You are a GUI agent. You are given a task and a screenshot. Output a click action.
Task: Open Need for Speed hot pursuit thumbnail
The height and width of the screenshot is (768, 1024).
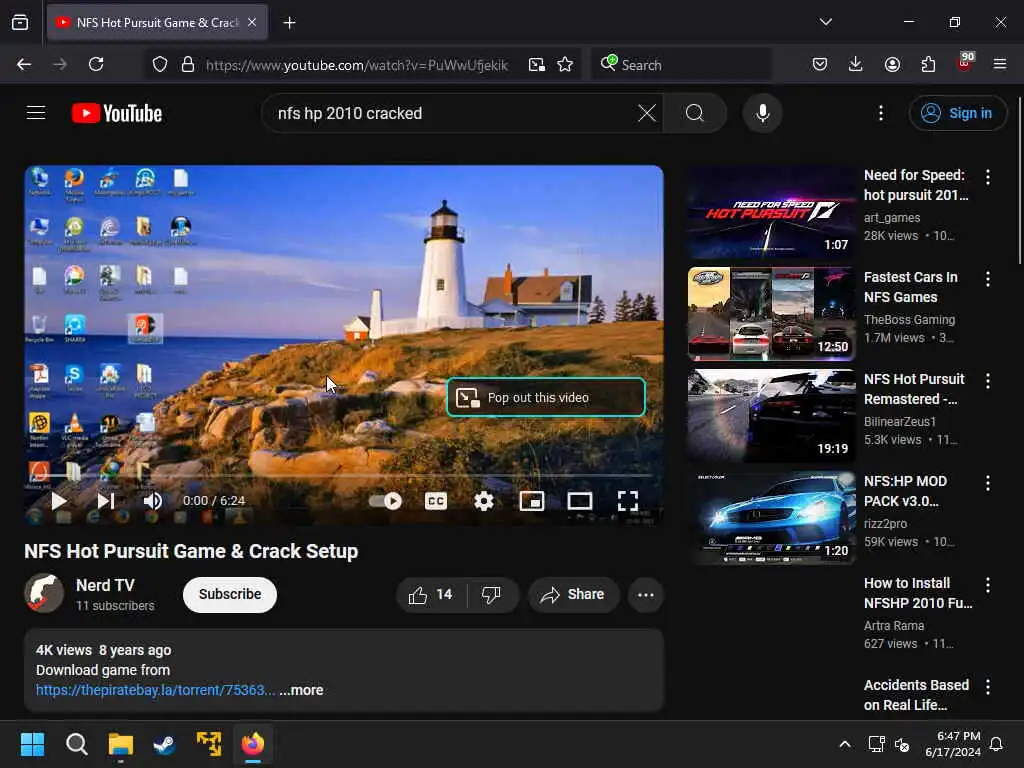771,212
